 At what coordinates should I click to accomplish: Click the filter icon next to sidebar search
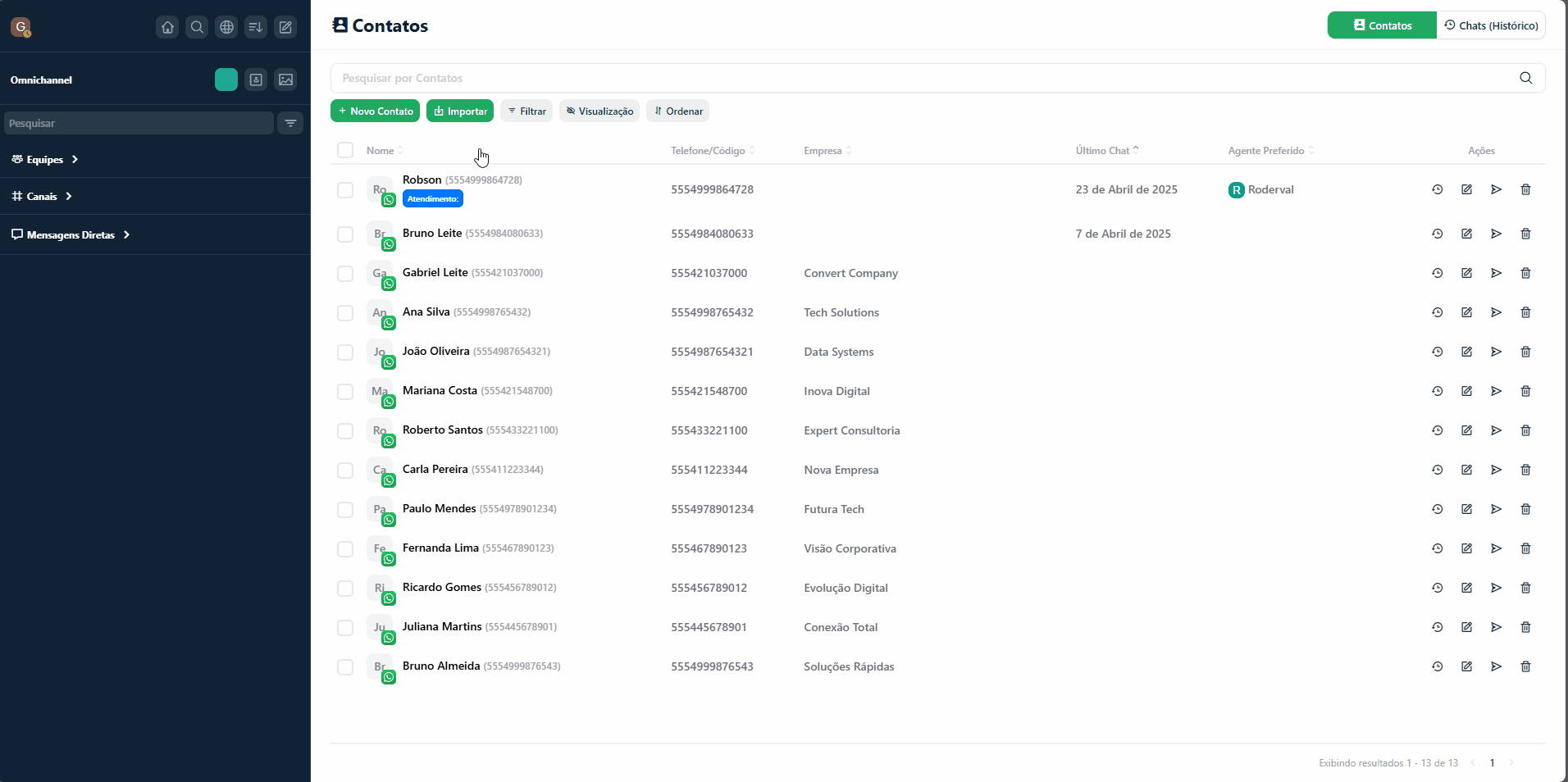click(290, 123)
